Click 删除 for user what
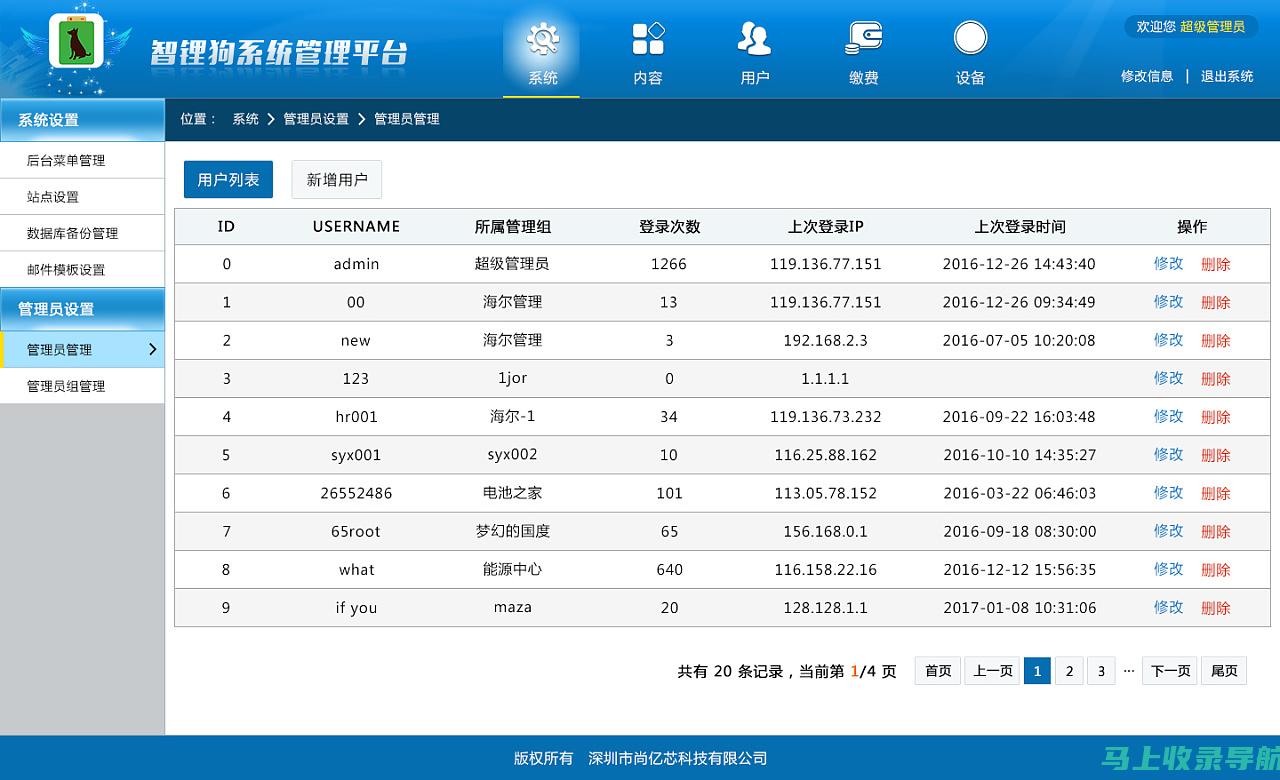 1215,569
